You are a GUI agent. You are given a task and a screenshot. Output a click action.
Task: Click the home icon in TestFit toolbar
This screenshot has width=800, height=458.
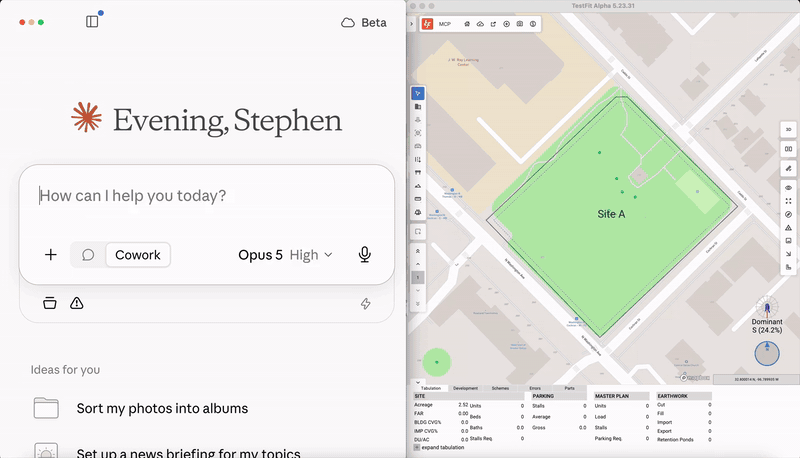point(467,24)
